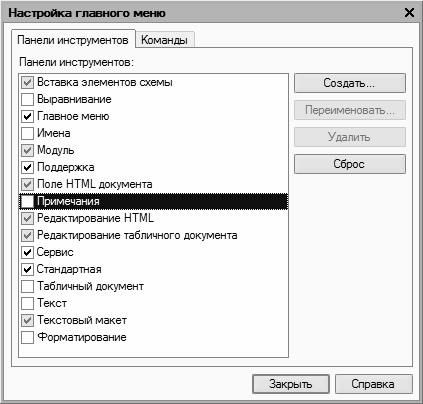The width and height of the screenshot is (423, 404).
Task: Click the Создать... button
Action: pyautogui.click(x=350, y=83)
